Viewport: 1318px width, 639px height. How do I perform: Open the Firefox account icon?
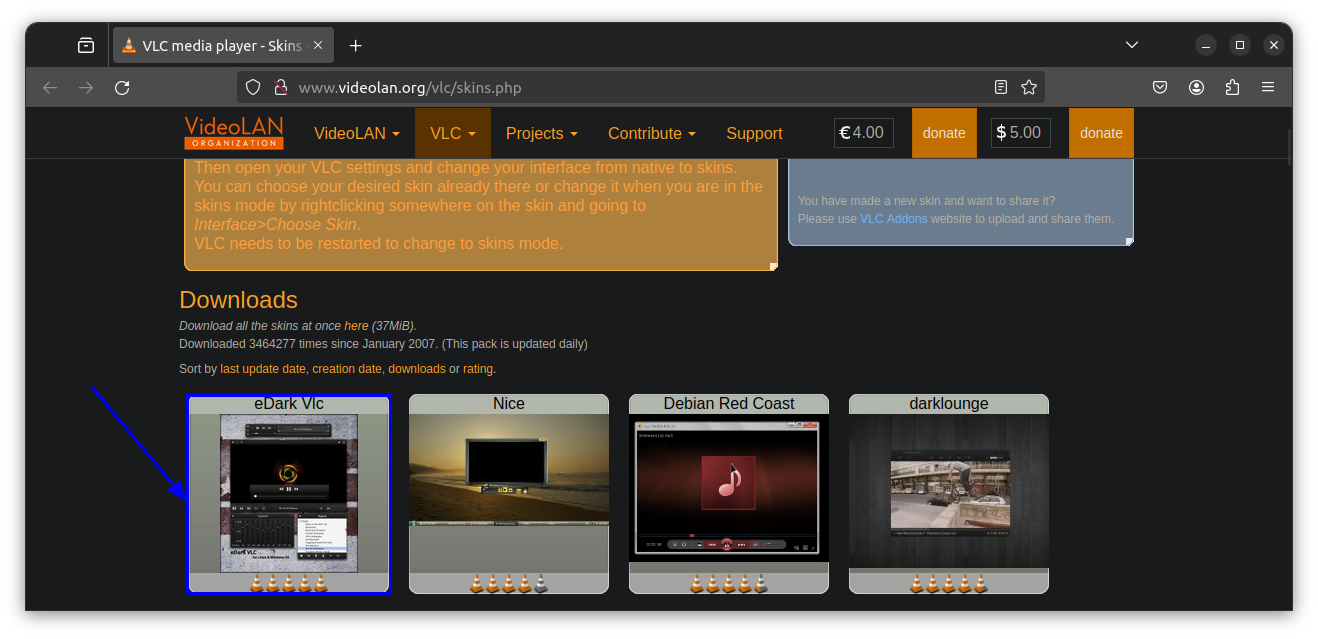[x=1196, y=87]
